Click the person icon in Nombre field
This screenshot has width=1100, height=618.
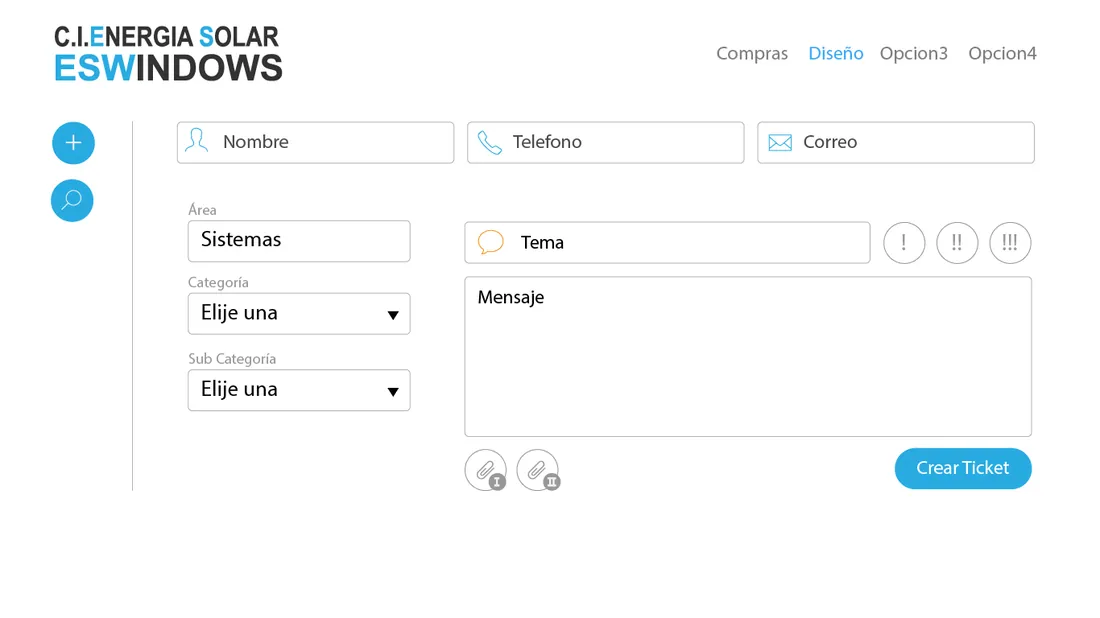(196, 141)
